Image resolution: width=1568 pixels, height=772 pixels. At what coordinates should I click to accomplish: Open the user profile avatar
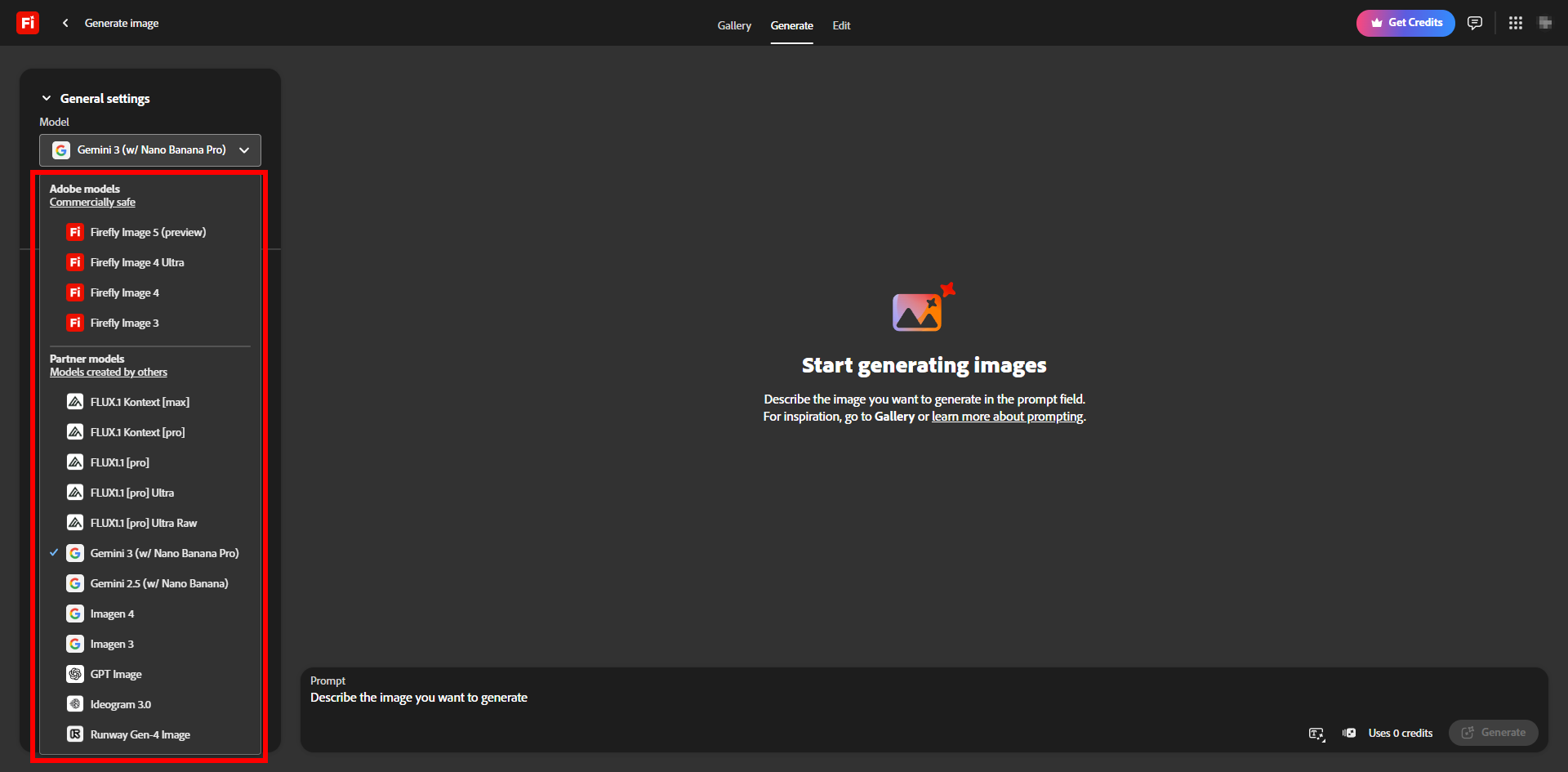tap(1544, 23)
